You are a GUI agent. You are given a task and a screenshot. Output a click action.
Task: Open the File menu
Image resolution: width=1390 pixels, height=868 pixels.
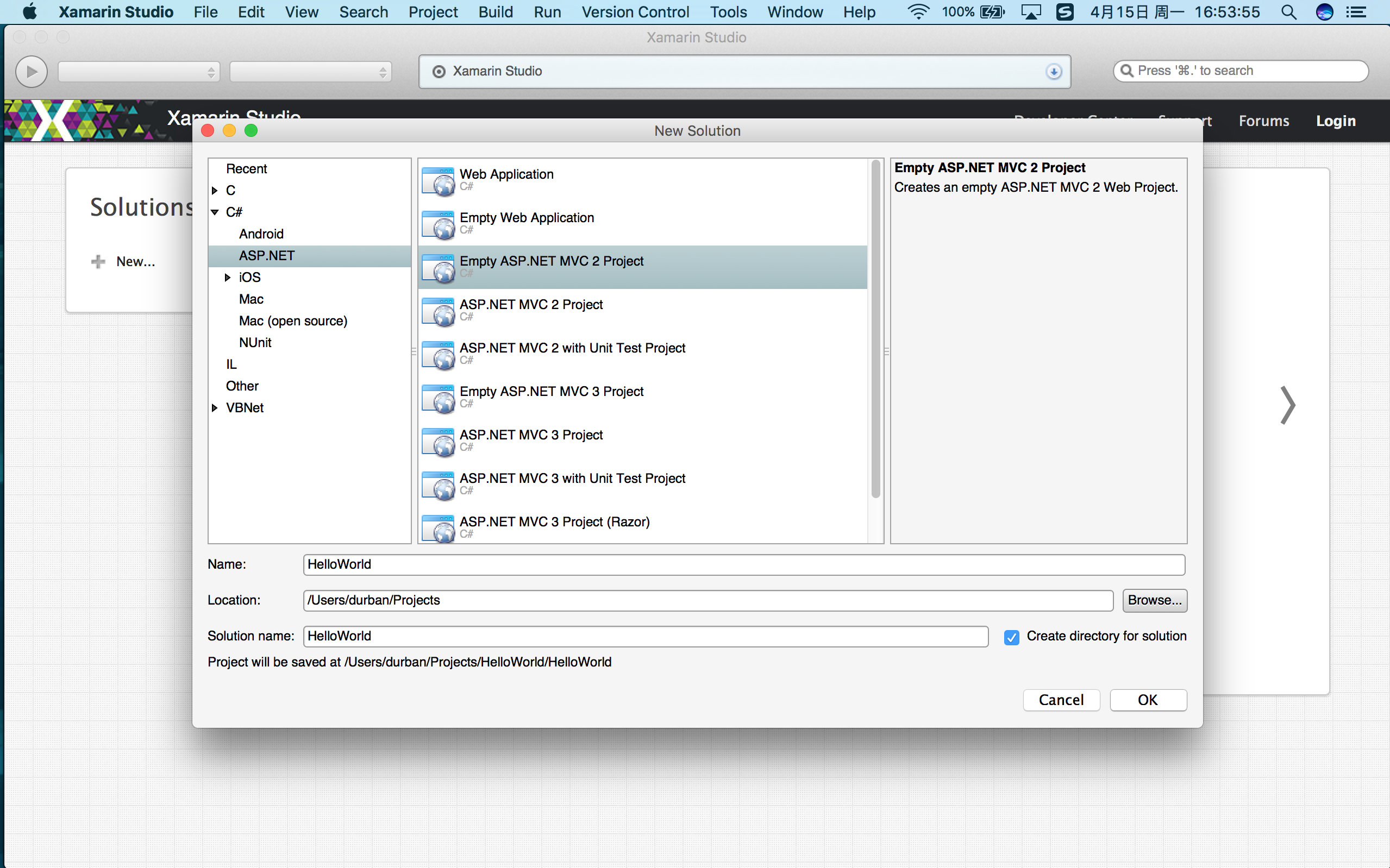click(x=205, y=12)
